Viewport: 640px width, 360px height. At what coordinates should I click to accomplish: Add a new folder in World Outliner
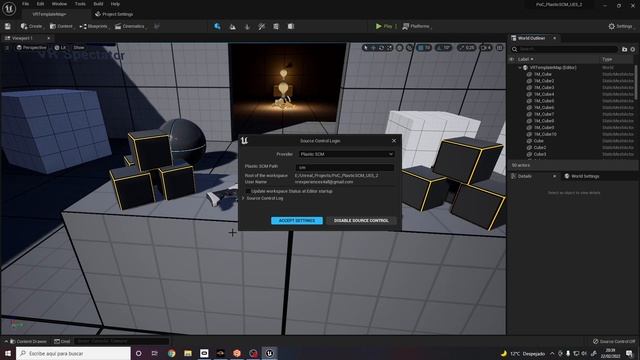pyautogui.click(x=624, y=49)
